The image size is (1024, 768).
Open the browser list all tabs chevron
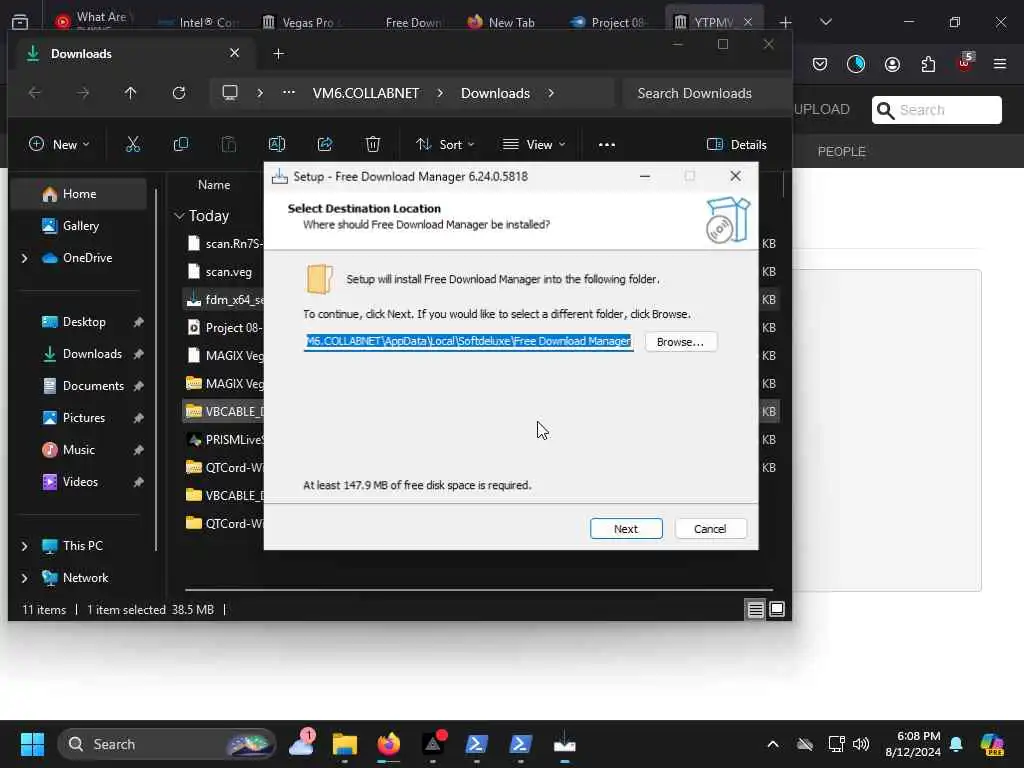click(x=825, y=22)
